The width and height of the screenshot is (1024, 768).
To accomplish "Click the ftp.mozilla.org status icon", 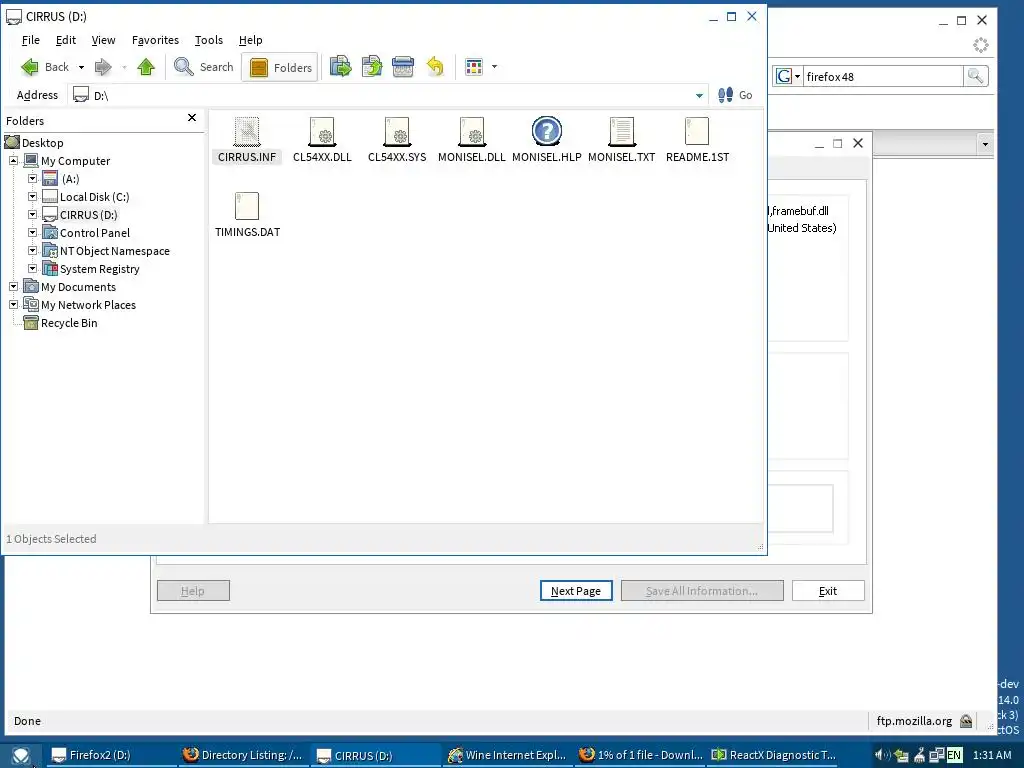I will click(966, 721).
